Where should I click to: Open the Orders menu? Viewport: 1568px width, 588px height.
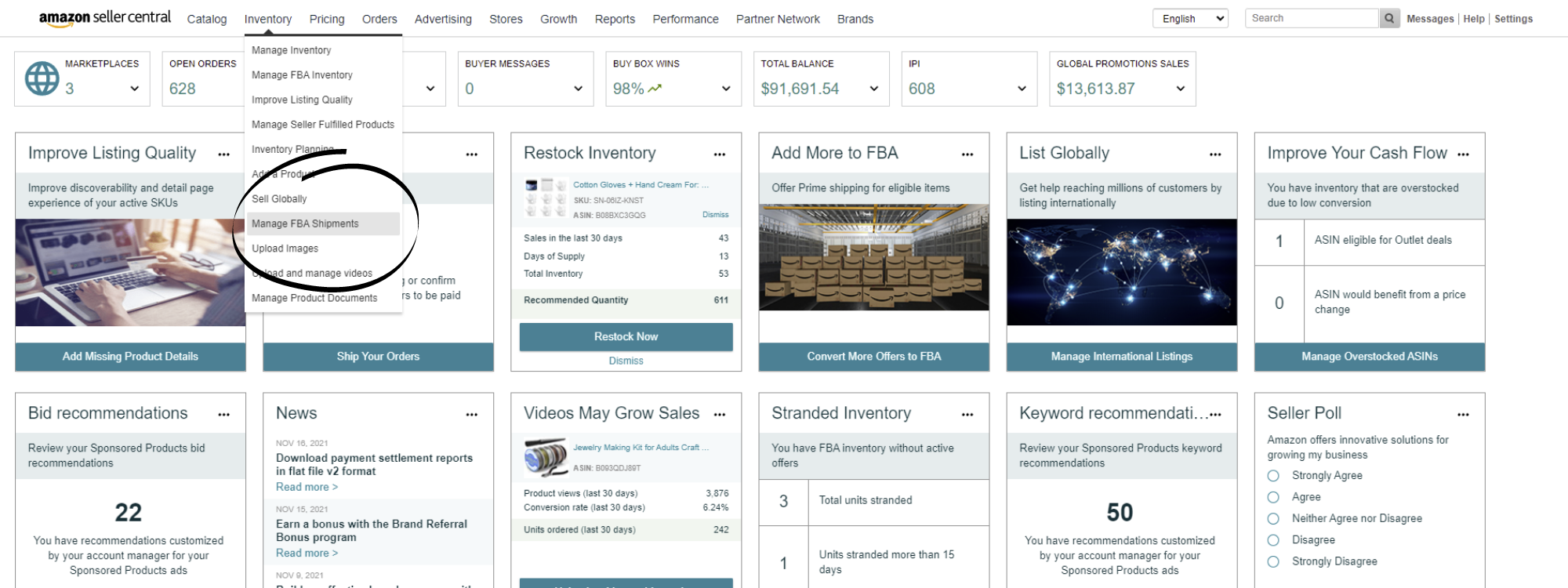tap(379, 19)
